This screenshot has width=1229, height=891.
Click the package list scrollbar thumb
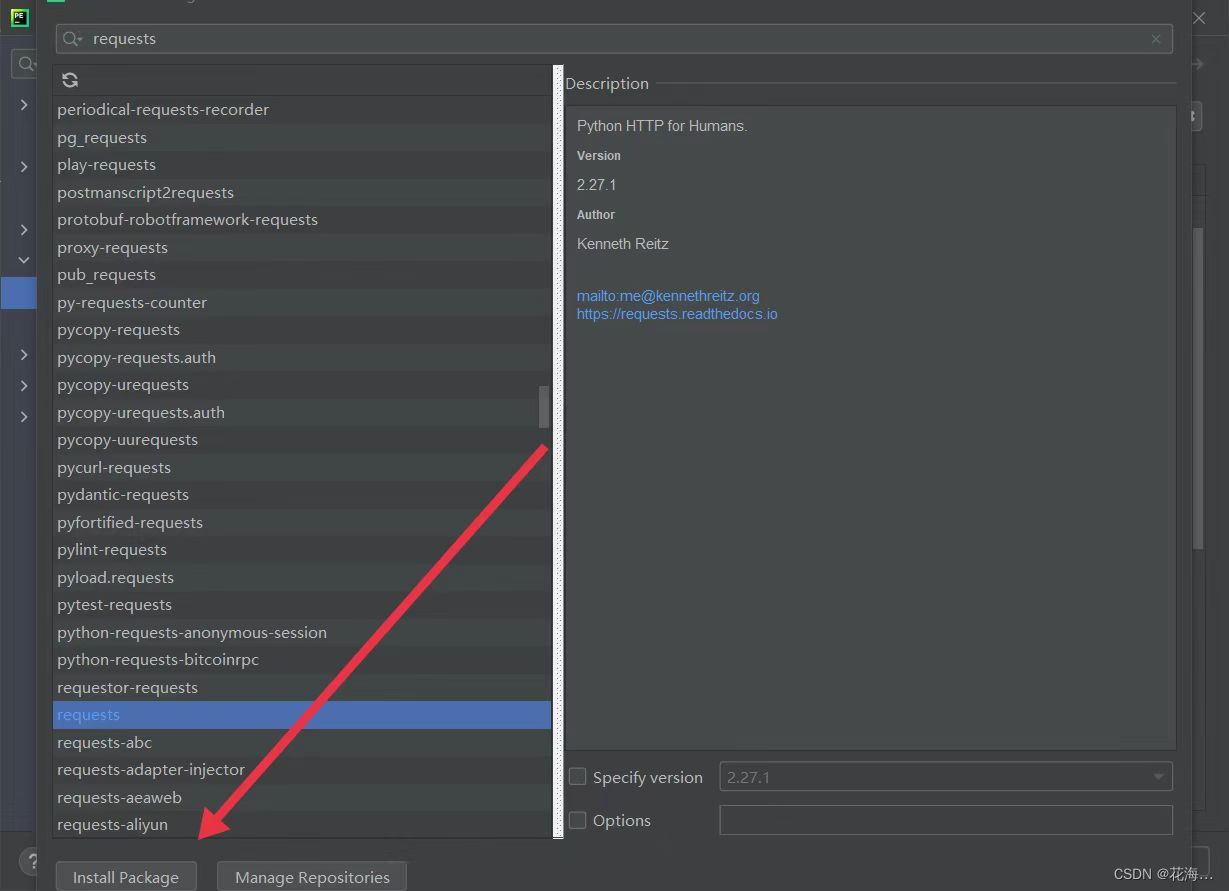point(544,406)
